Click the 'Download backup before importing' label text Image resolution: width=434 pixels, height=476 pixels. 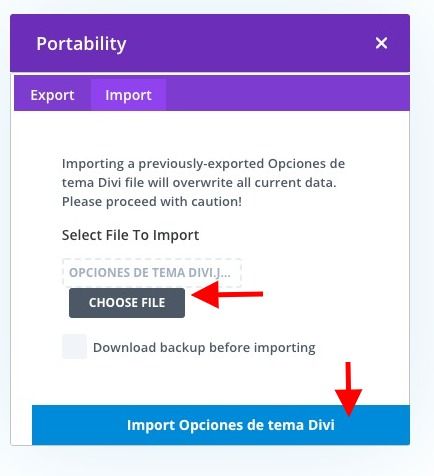click(204, 347)
